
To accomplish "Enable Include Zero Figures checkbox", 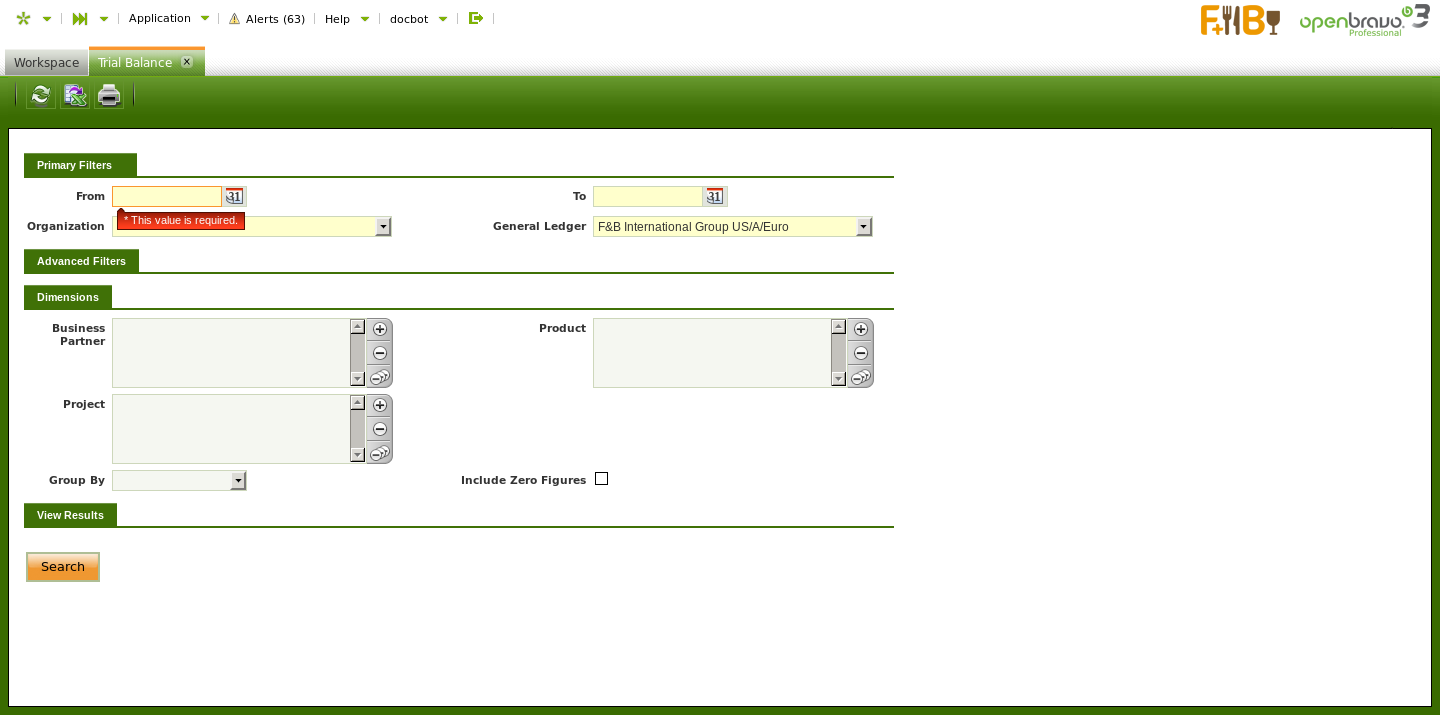I will (601, 479).
